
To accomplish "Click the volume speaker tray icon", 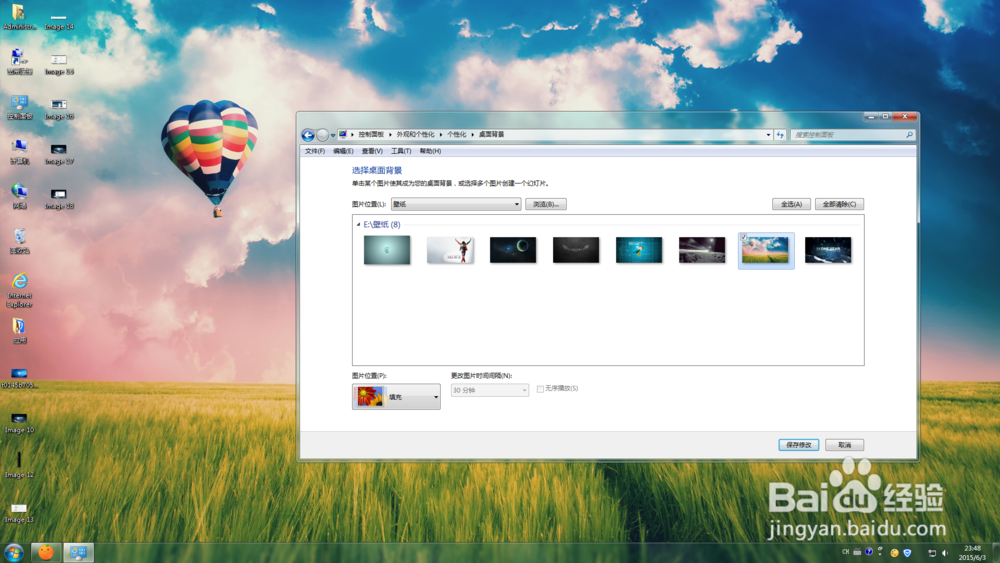I will point(945,553).
